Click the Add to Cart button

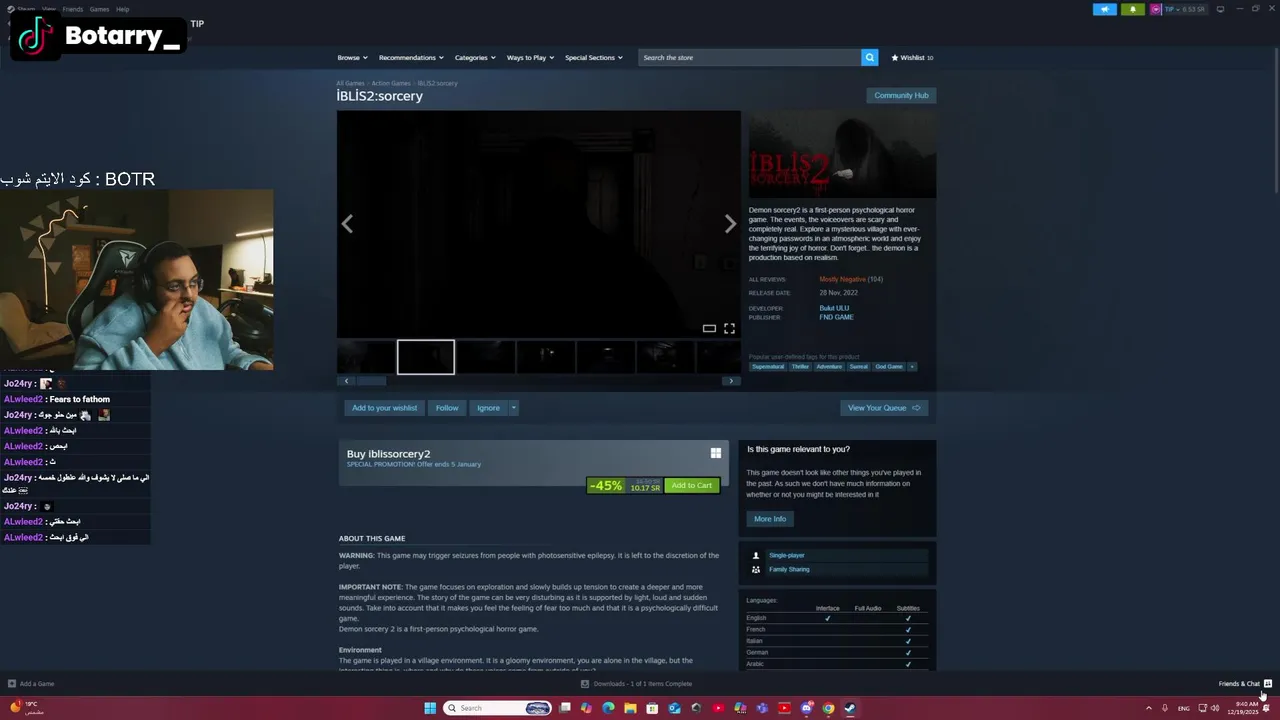692,485
